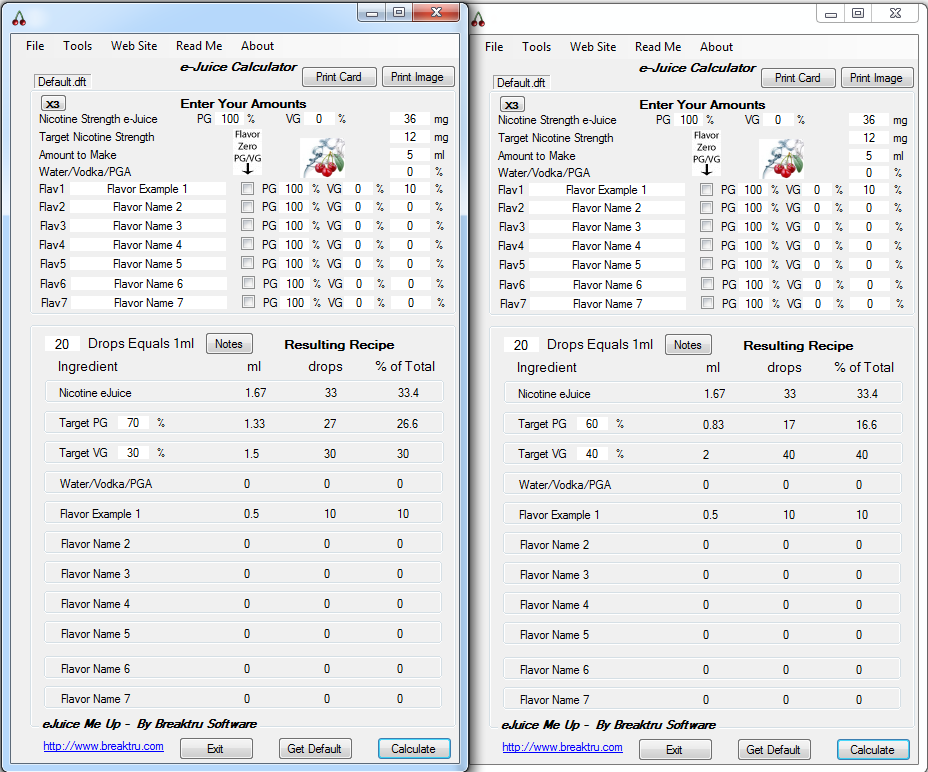Screen dimensions: 928x772
Task: Open Notes in left window
Action: pyautogui.click(x=229, y=344)
